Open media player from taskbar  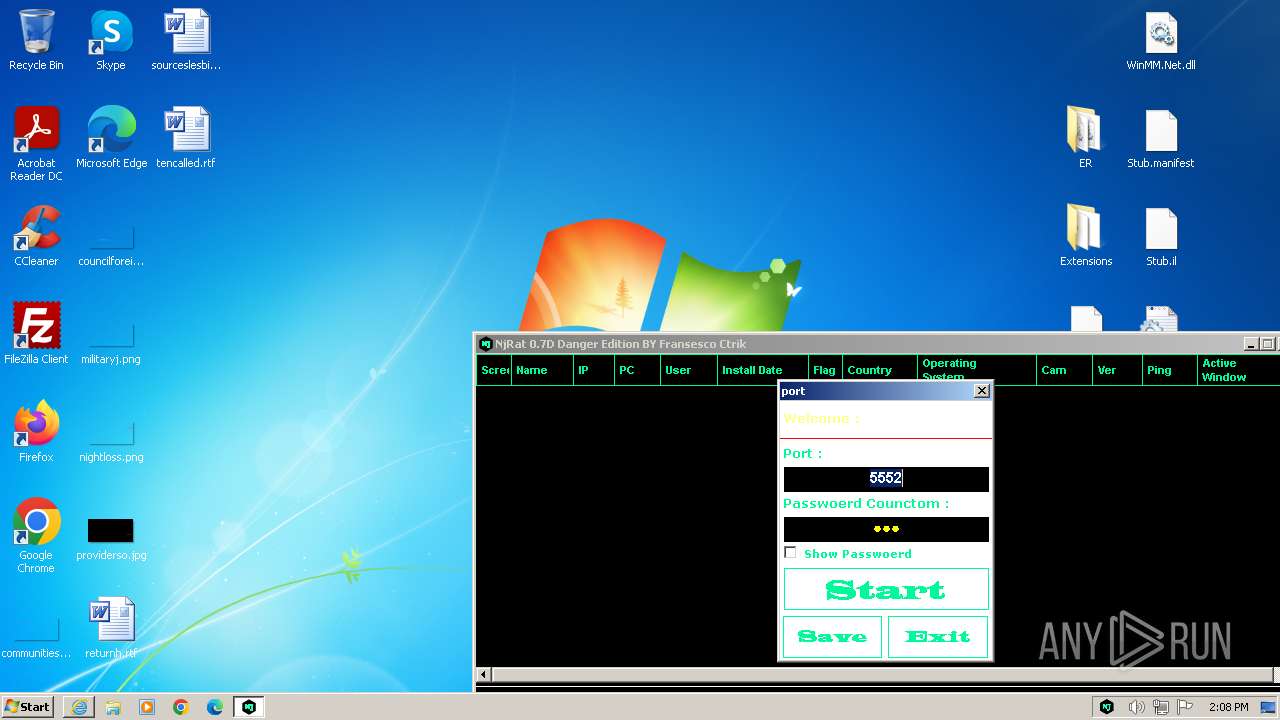(147, 707)
